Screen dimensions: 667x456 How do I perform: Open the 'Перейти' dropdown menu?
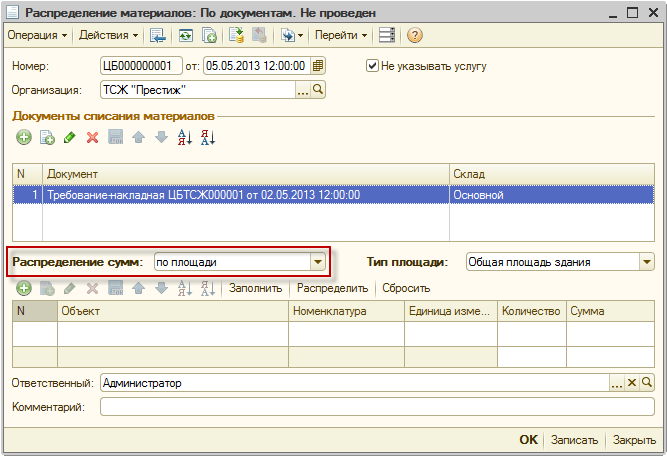point(341,35)
